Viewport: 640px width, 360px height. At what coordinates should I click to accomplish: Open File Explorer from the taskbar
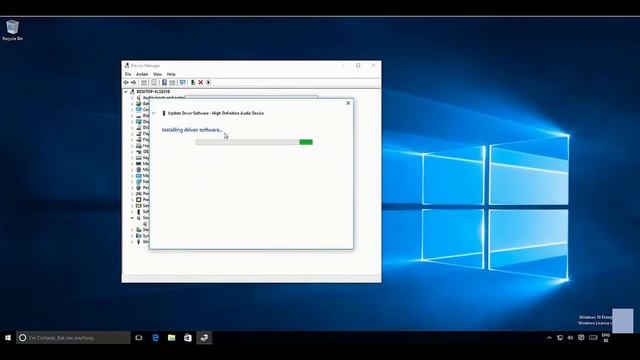click(x=171, y=338)
